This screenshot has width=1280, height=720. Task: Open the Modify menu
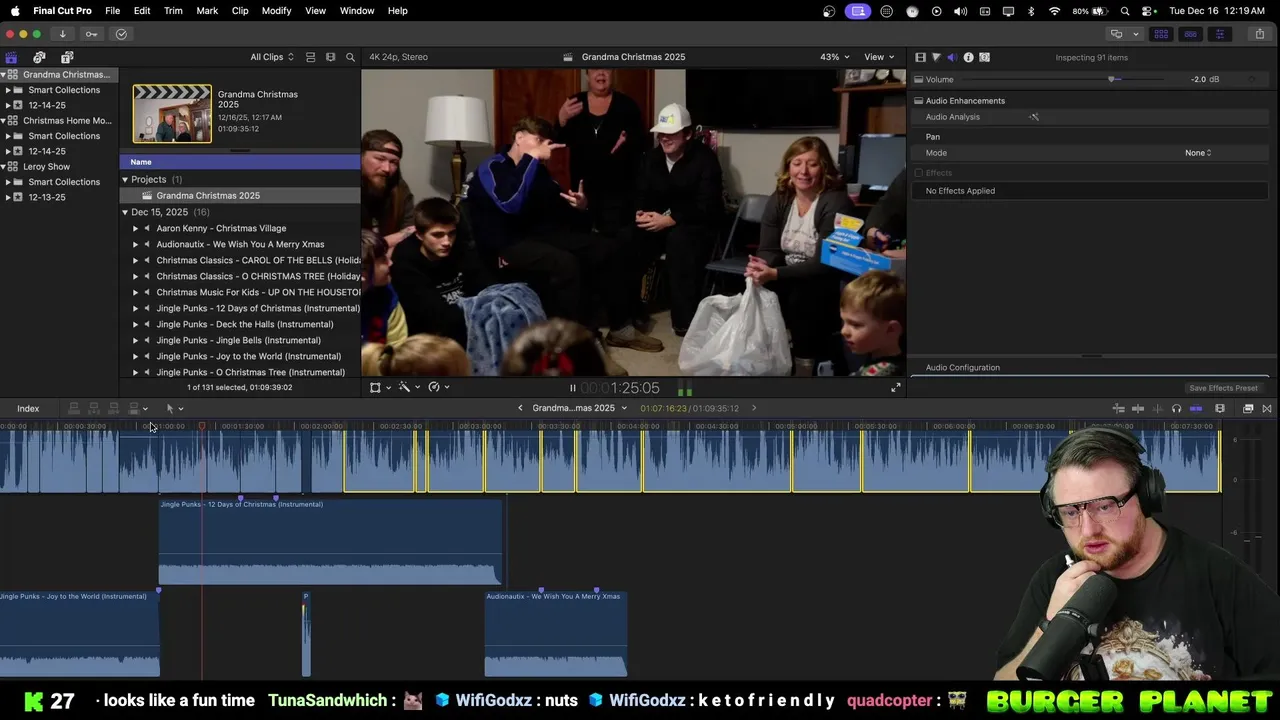click(276, 10)
